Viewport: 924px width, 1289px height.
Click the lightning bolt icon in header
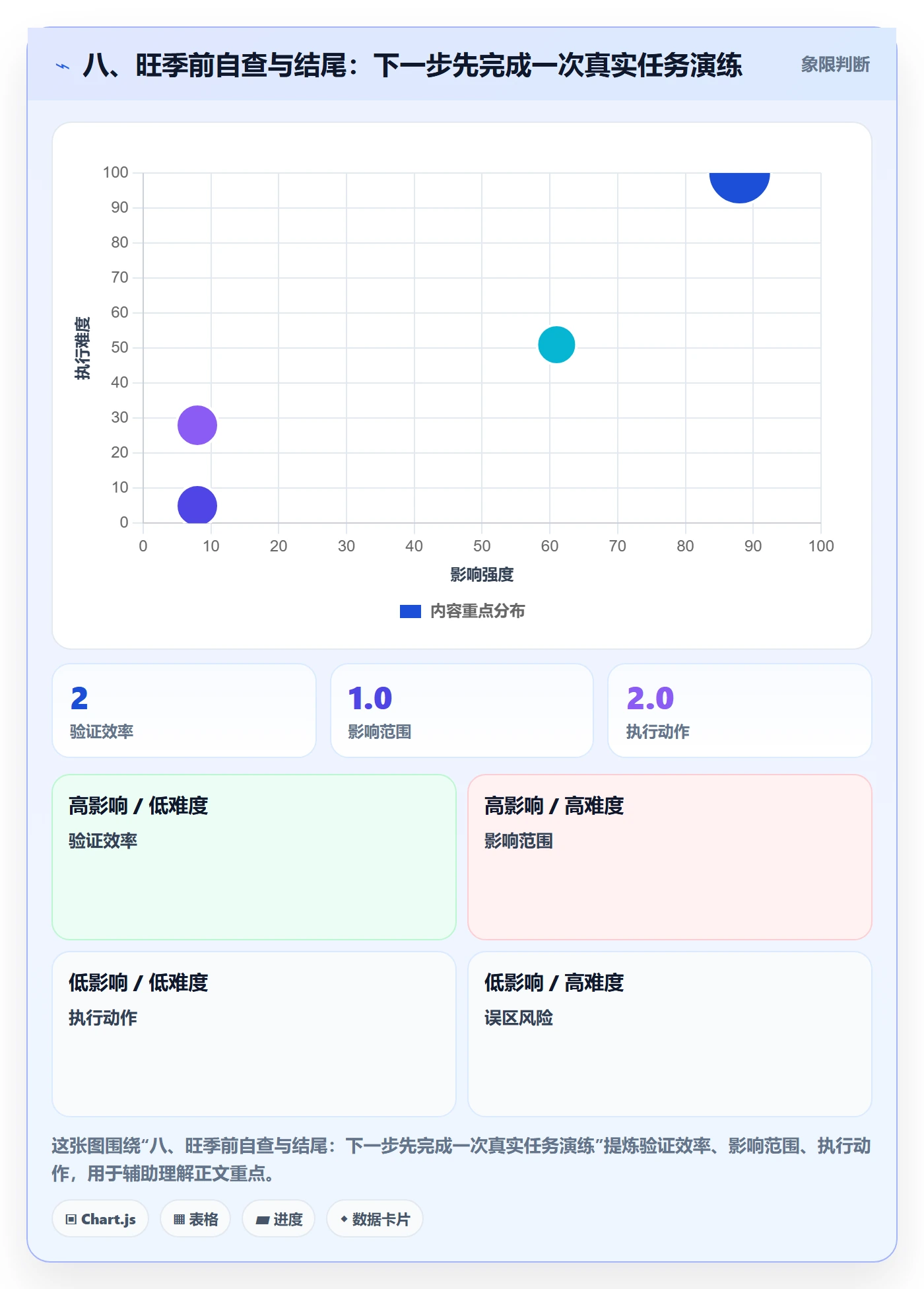pos(63,66)
